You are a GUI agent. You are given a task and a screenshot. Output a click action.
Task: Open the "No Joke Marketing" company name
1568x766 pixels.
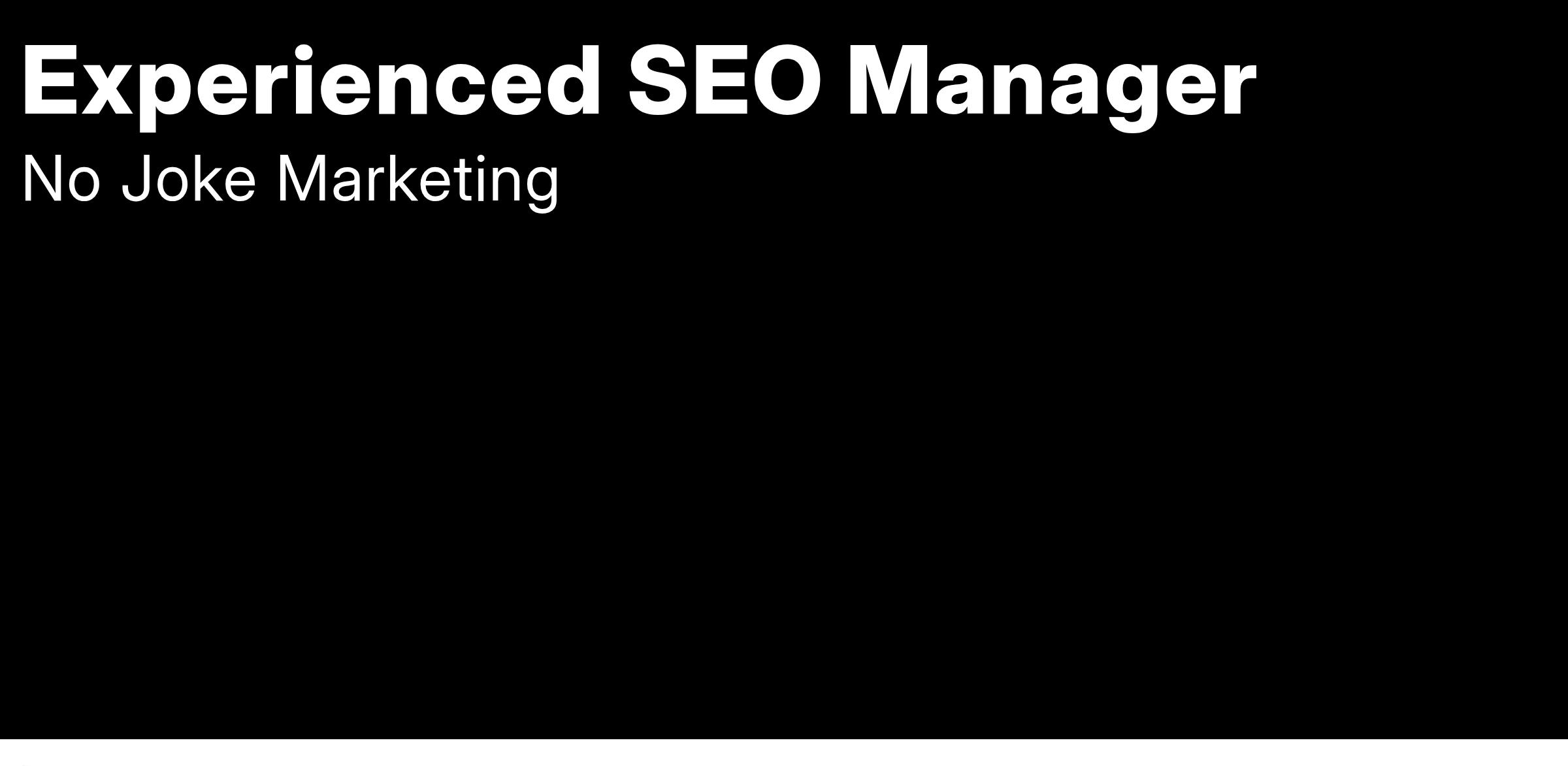coord(291,180)
